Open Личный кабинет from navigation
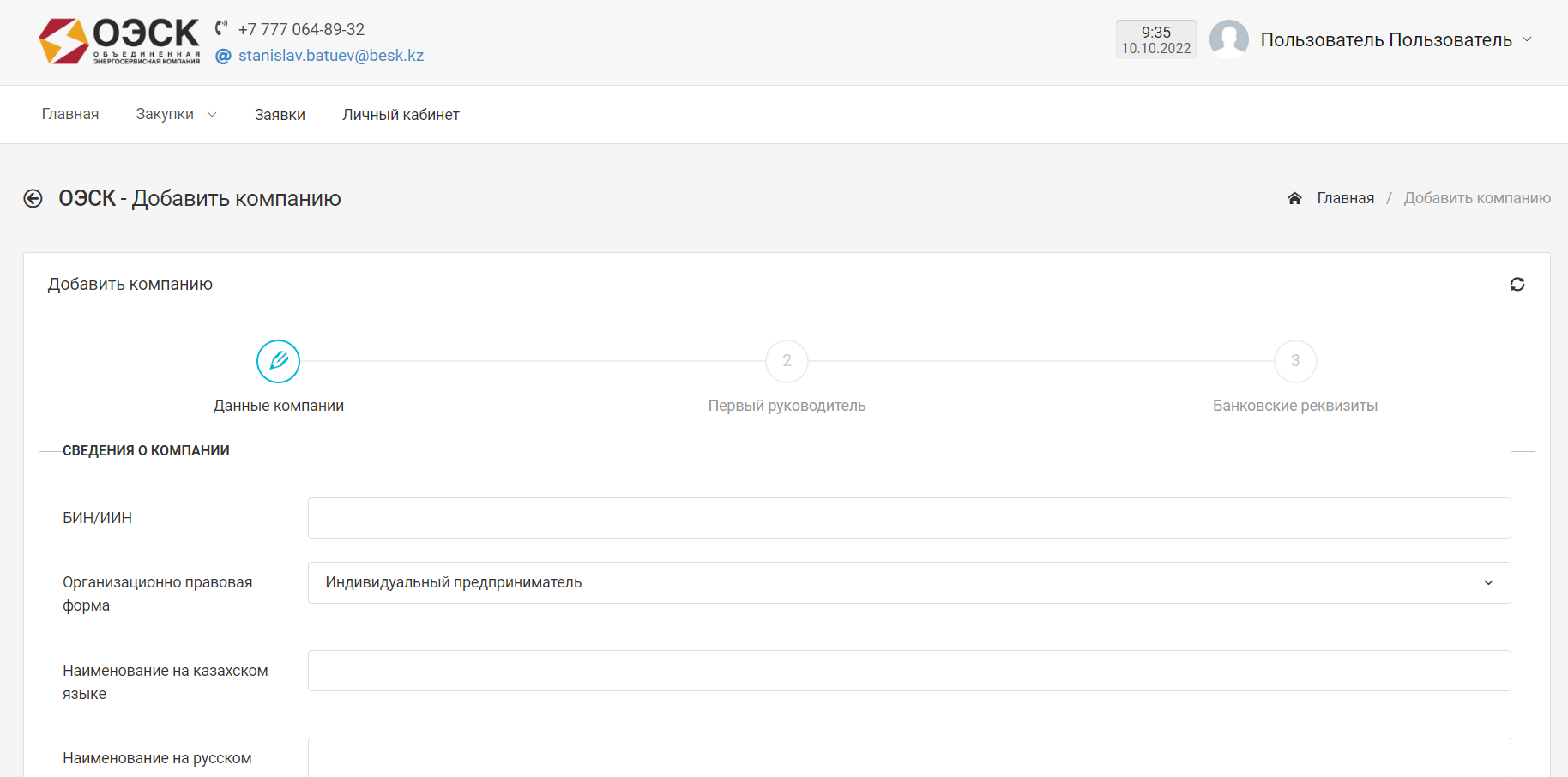This screenshot has width=1568, height=777. tap(401, 115)
